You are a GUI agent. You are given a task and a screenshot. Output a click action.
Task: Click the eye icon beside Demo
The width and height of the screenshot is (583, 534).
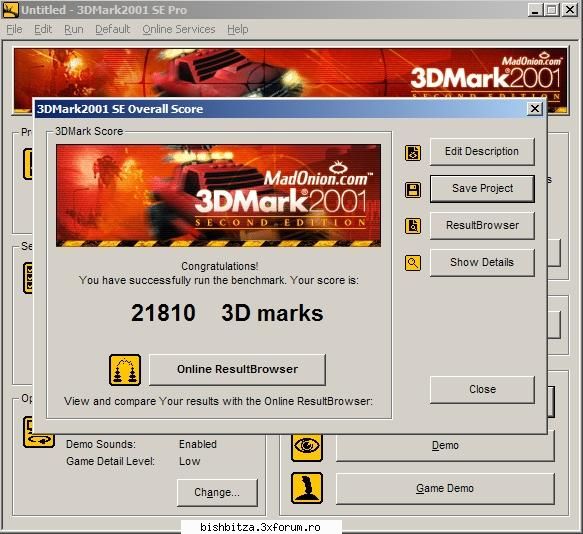tap(307, 446)
